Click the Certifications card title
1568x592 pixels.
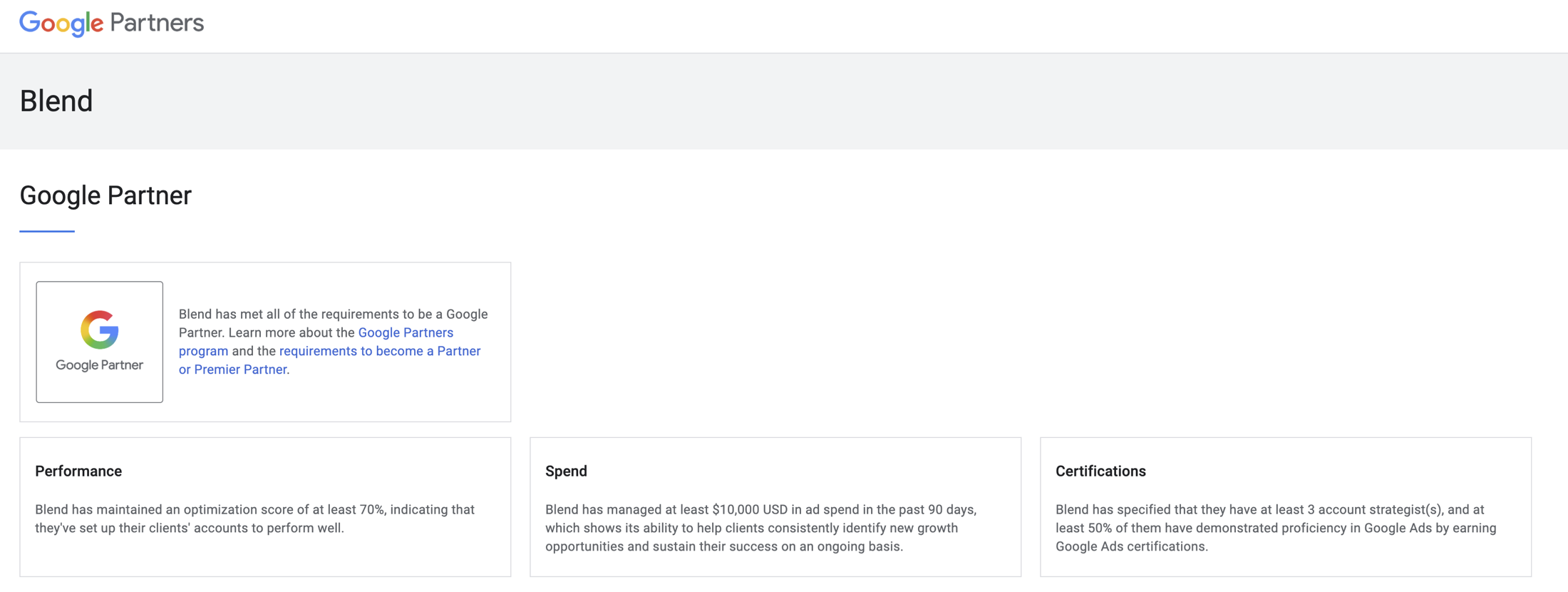tap(1100, 471)
